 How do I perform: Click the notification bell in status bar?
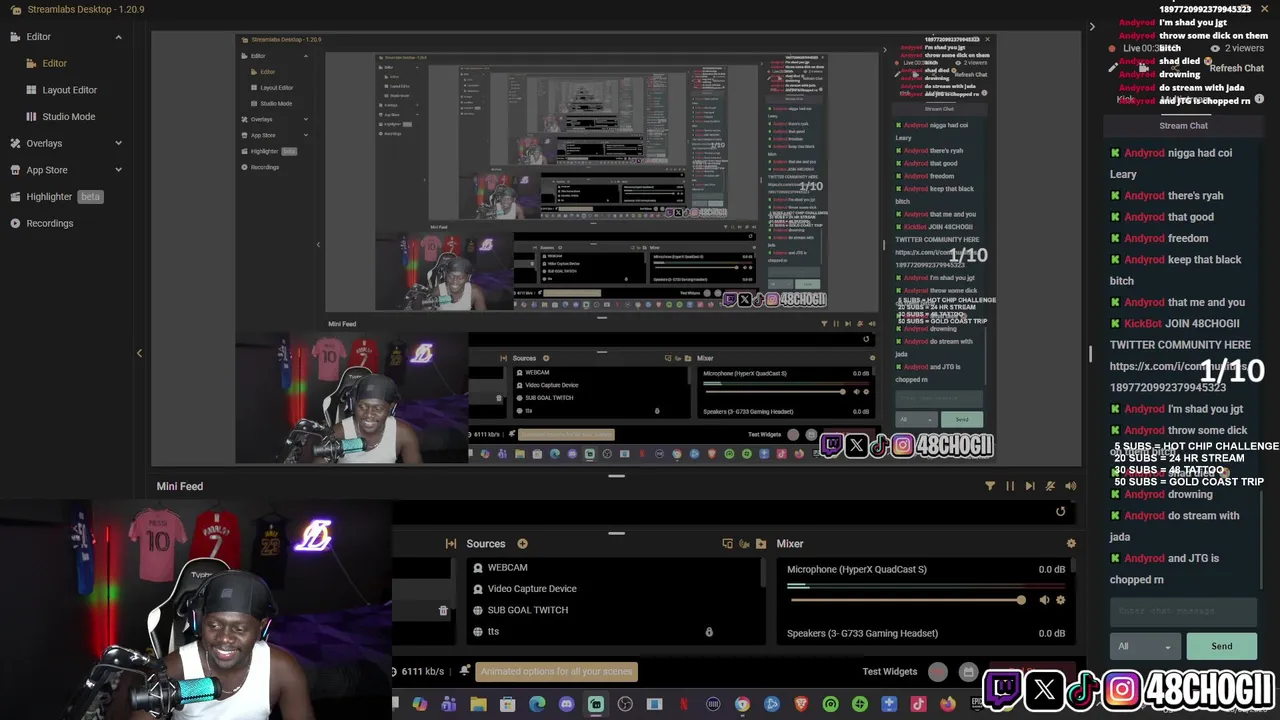[x=465, y=671]
